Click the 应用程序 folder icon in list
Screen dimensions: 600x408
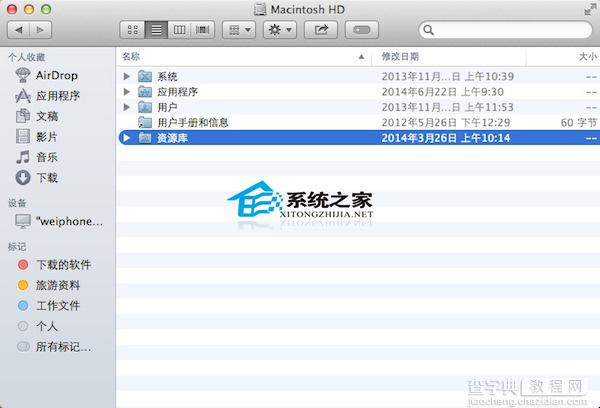(x=145, y=92)
